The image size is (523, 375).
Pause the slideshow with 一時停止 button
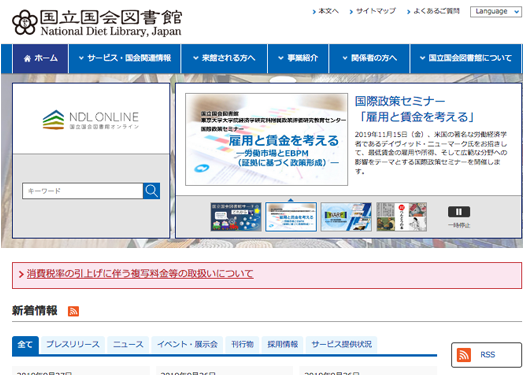coord(459,216)
